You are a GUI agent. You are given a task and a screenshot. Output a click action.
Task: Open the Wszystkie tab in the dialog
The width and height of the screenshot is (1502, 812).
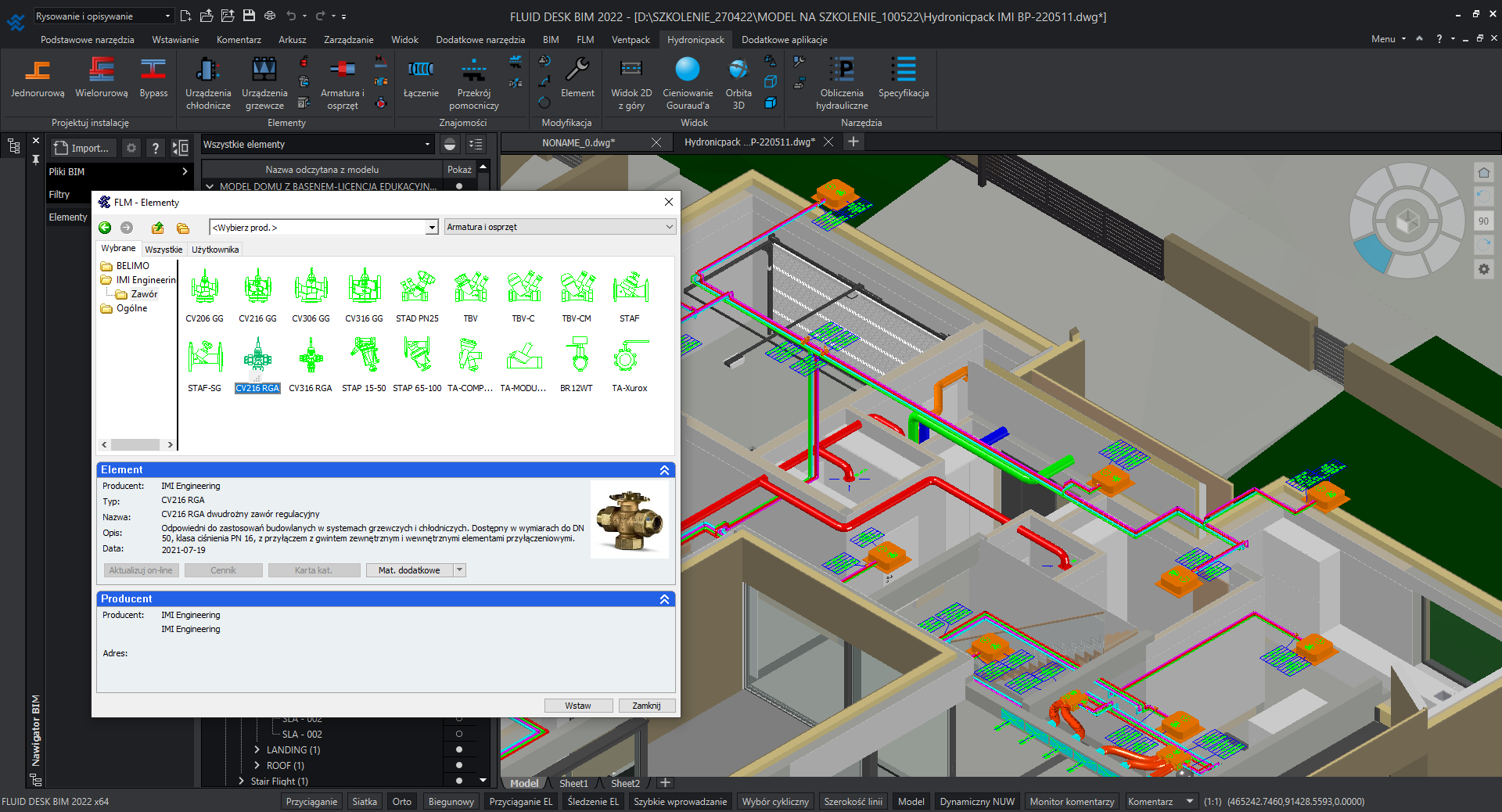(163, 250)
